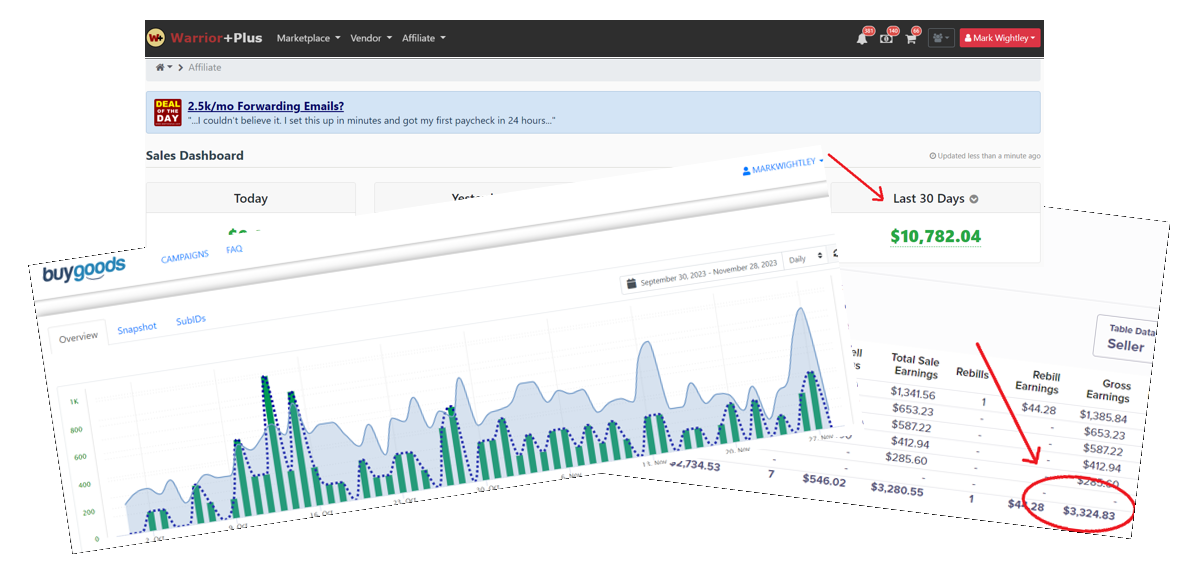The width and height of the screenshot is (1183, 562).
Task: Click the Total Sale Earnings column header
Action: pos(914,365)
